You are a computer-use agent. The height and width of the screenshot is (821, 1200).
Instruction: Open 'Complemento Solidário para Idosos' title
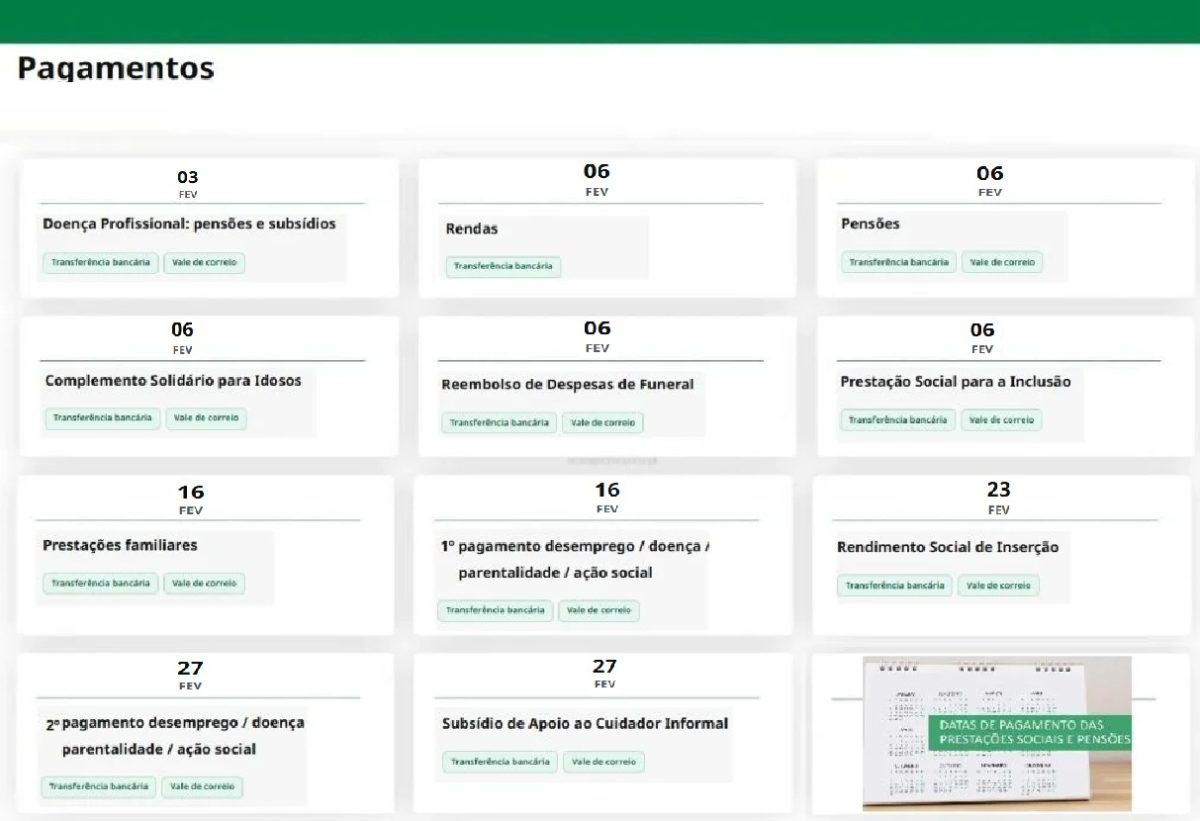pos(173,381)
